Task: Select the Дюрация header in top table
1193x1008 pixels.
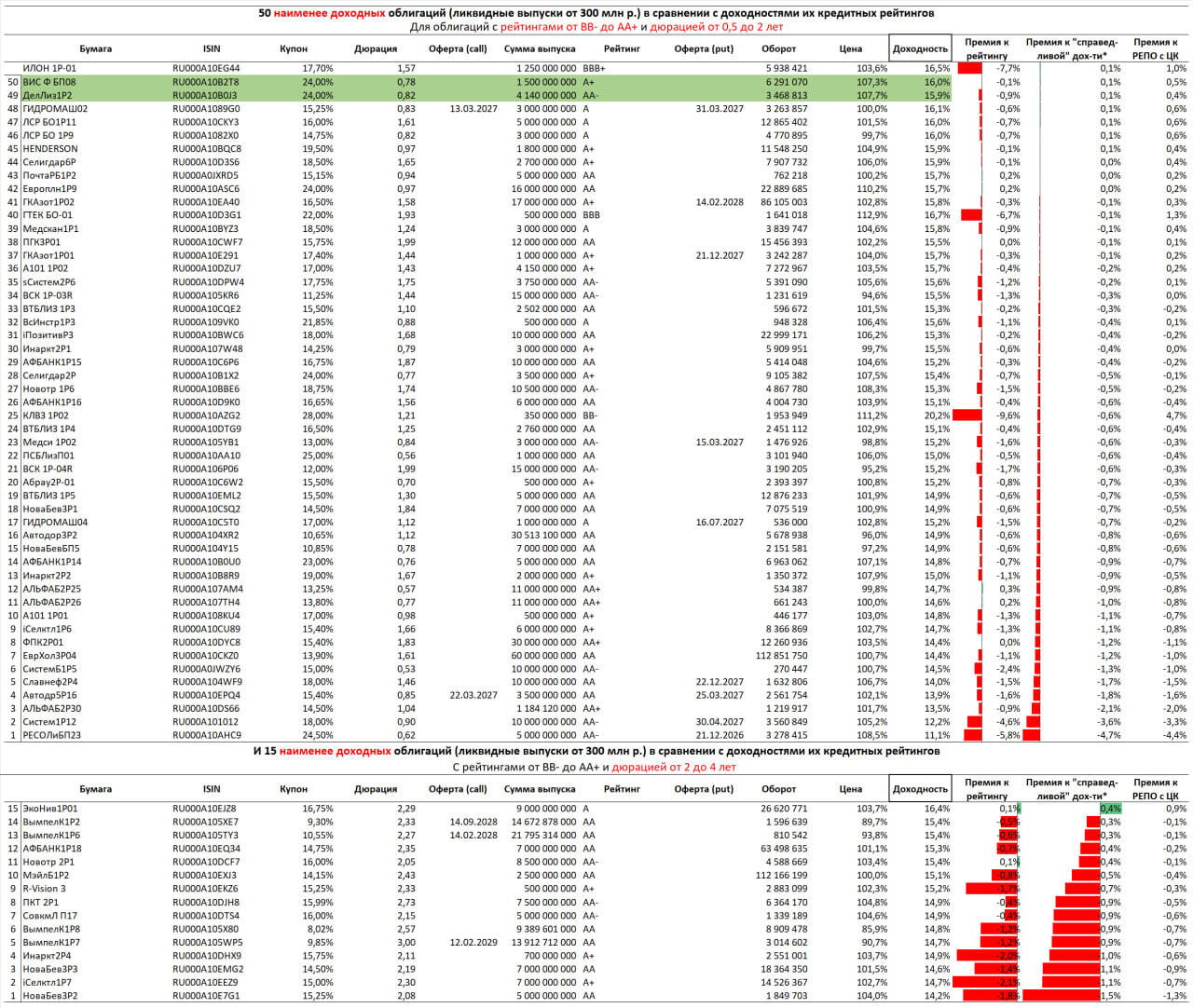Action: tap(376, 48)
